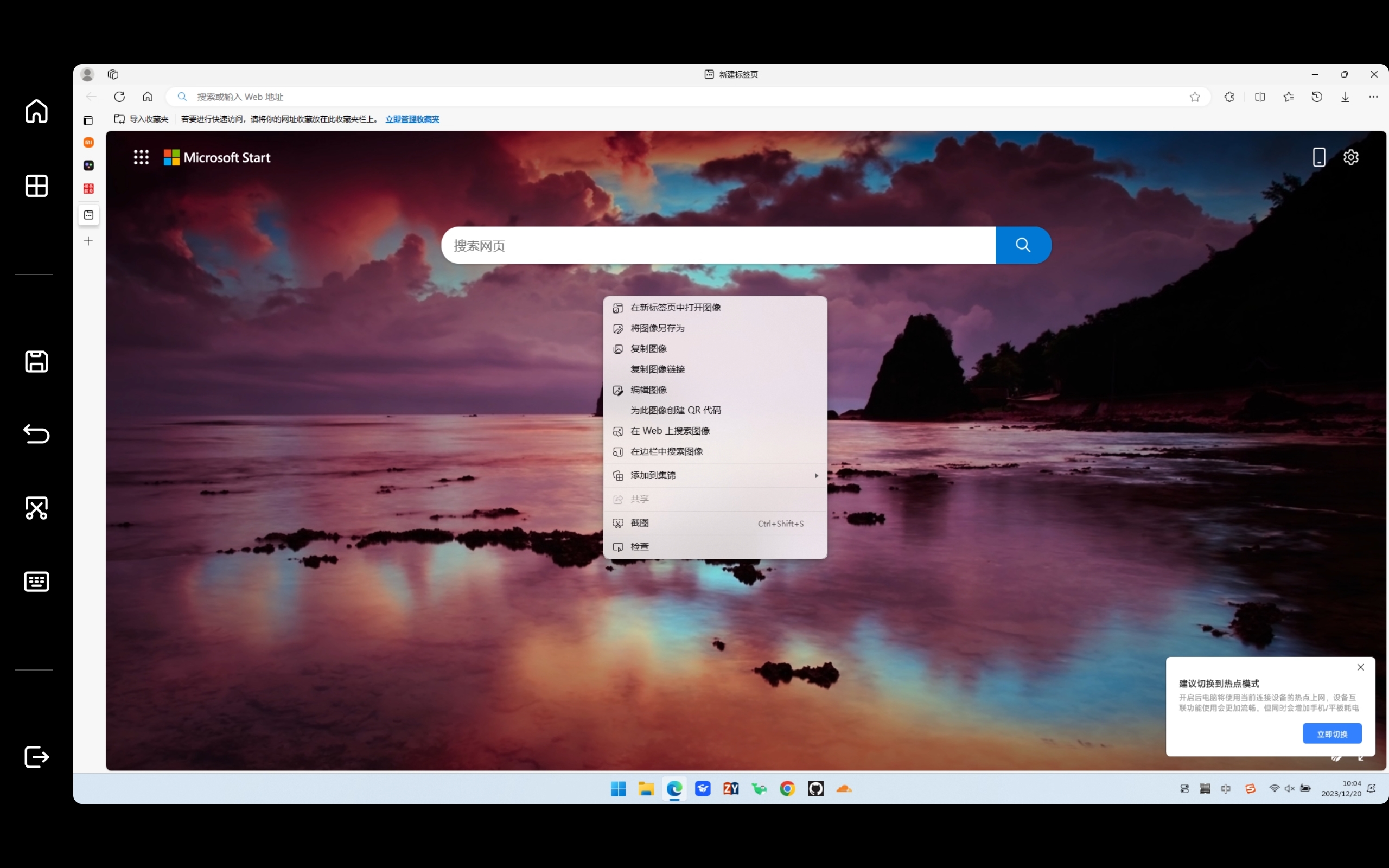Open the tab actions menu icon
Screen dimensions: 1389x868
(113, 74)
